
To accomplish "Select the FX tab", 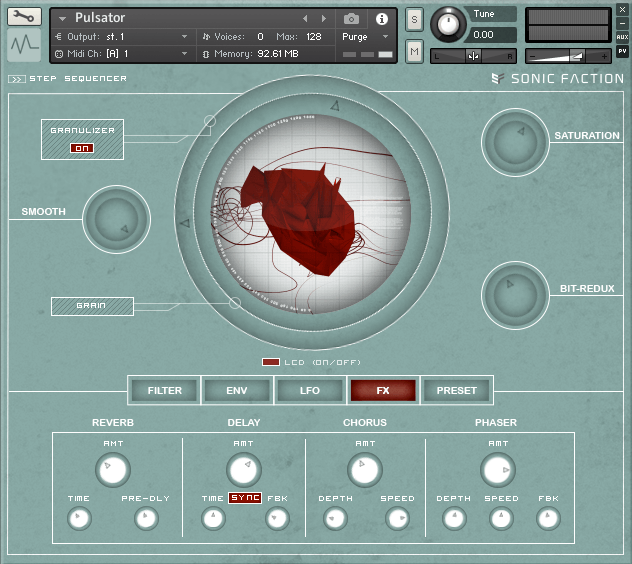I will 383,390.
